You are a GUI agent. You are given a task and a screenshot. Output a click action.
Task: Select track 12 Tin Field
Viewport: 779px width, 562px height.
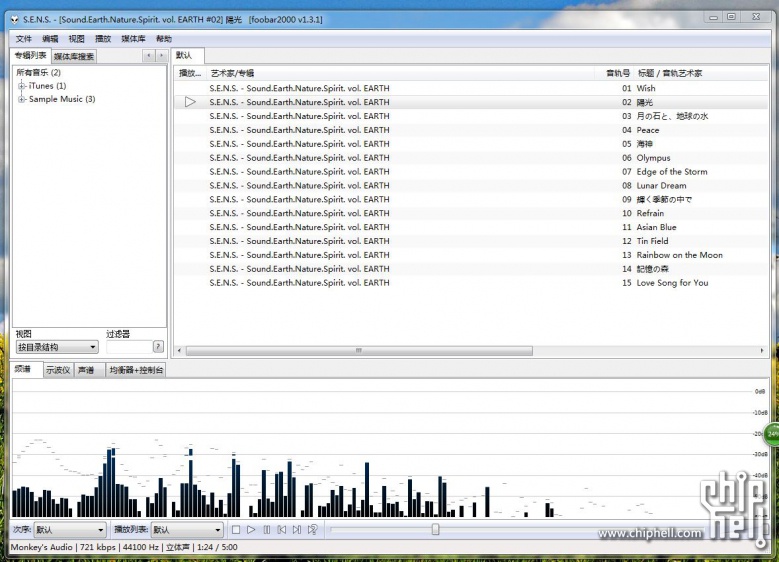pyautogui.click(x=471, y=241)
